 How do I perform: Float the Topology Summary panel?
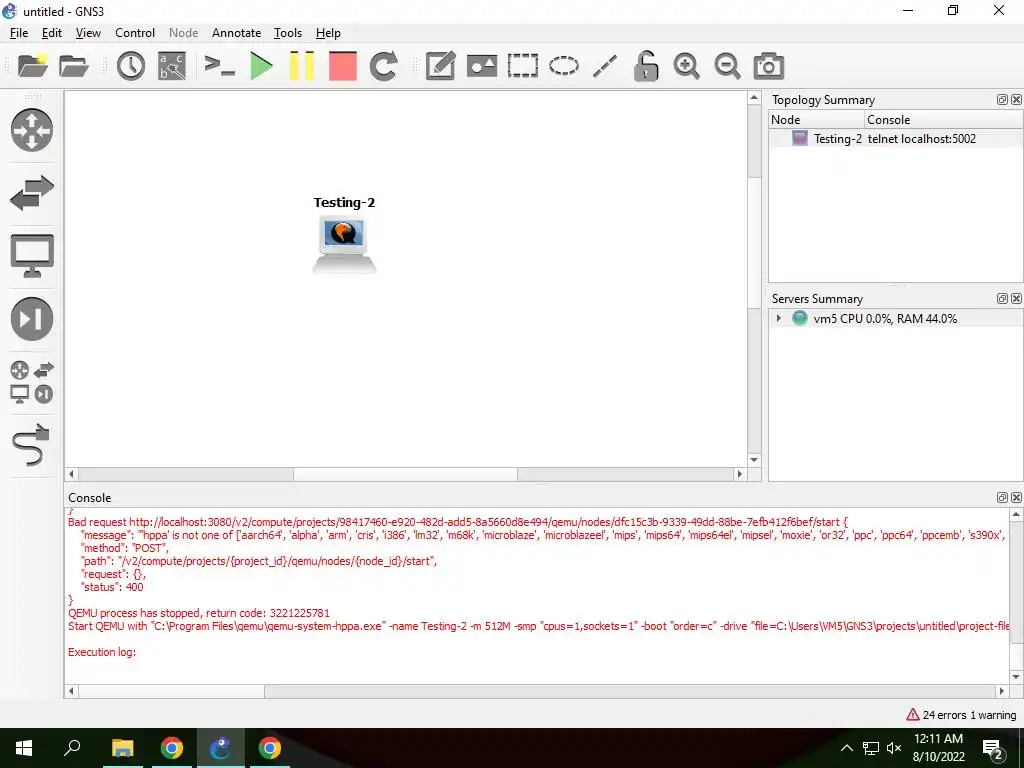[1002, 99]
